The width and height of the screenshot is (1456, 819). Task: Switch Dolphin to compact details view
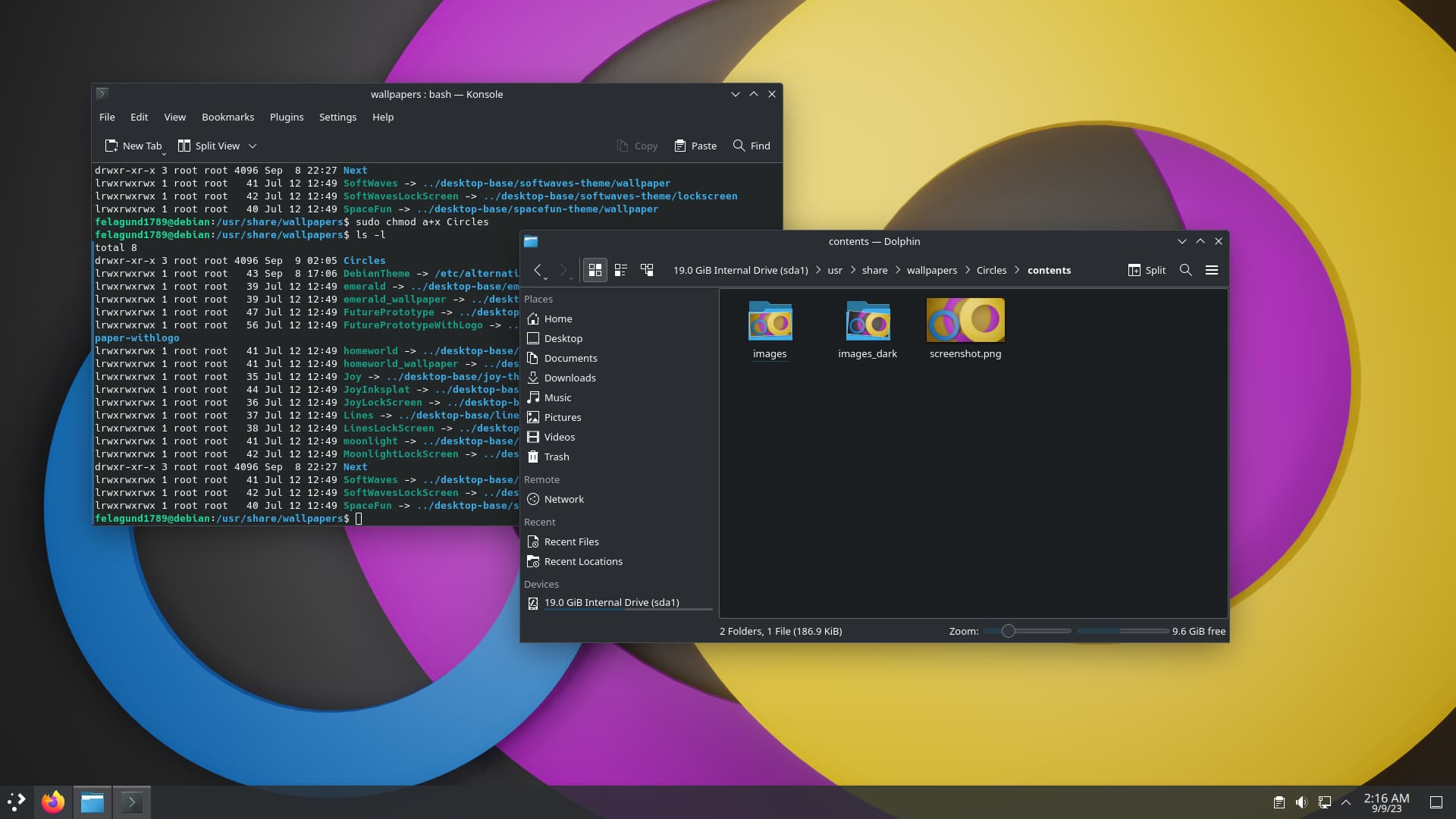621,269
